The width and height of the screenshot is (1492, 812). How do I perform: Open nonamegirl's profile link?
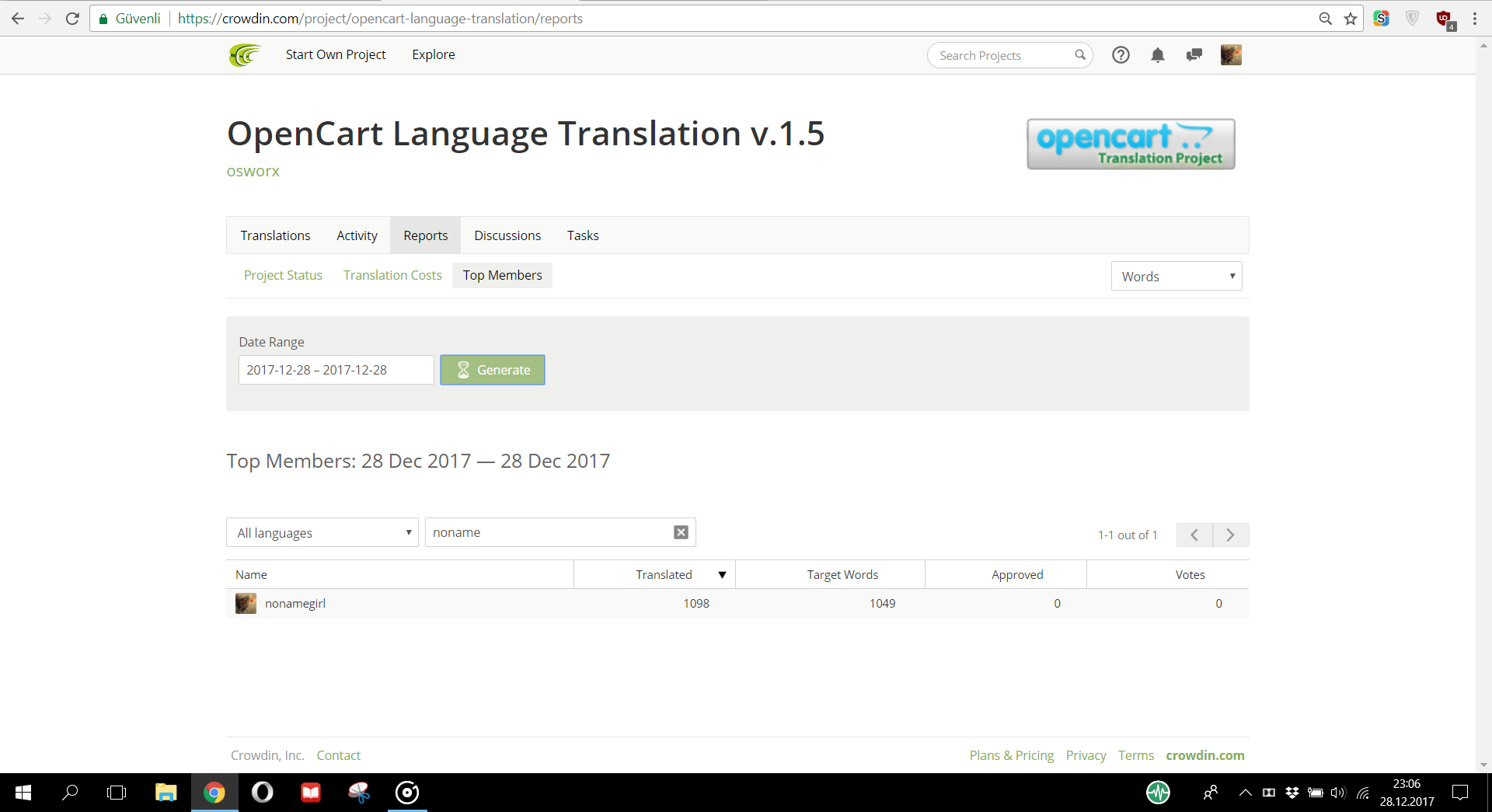[295, 603]
